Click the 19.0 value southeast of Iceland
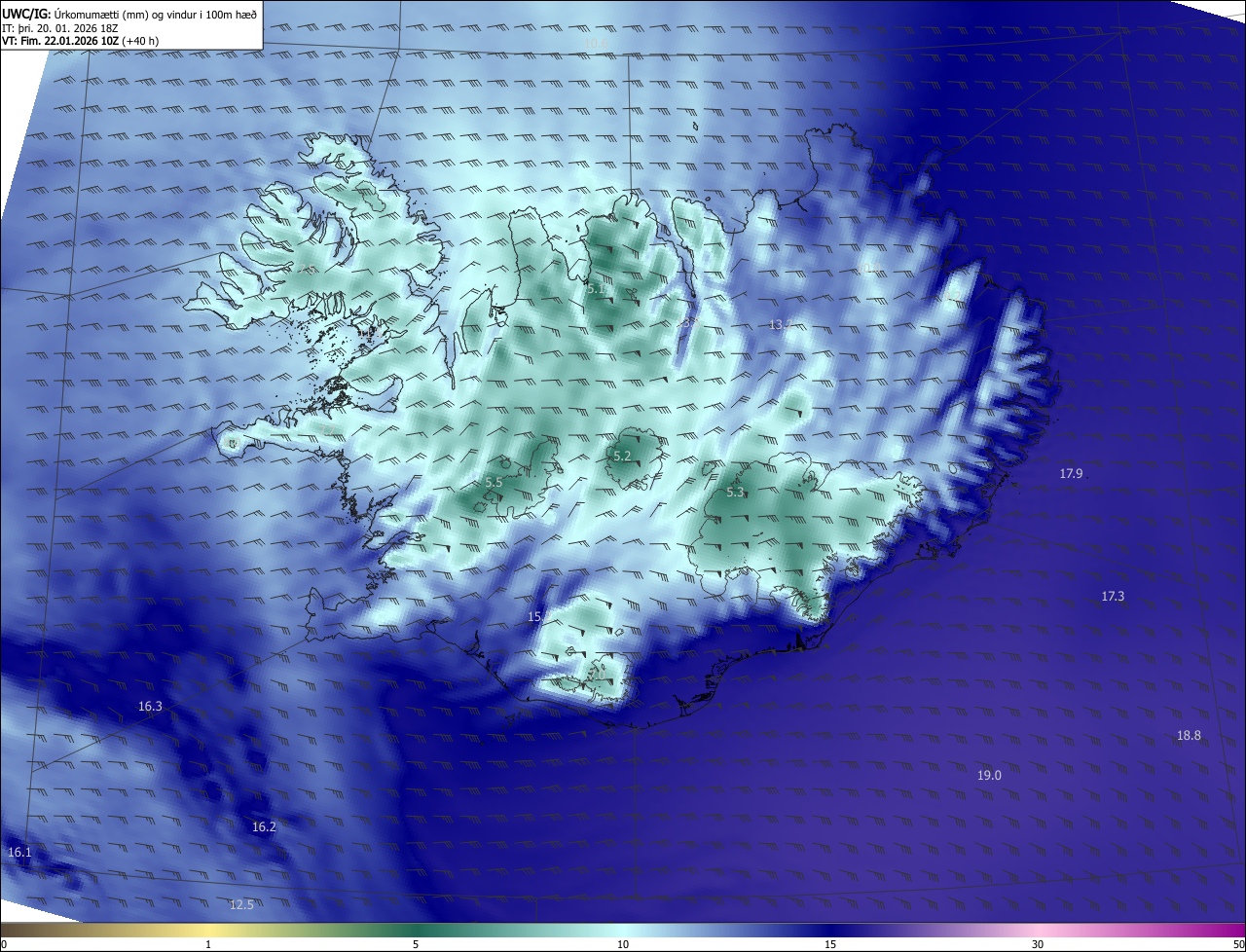 (x=989, y=775)
